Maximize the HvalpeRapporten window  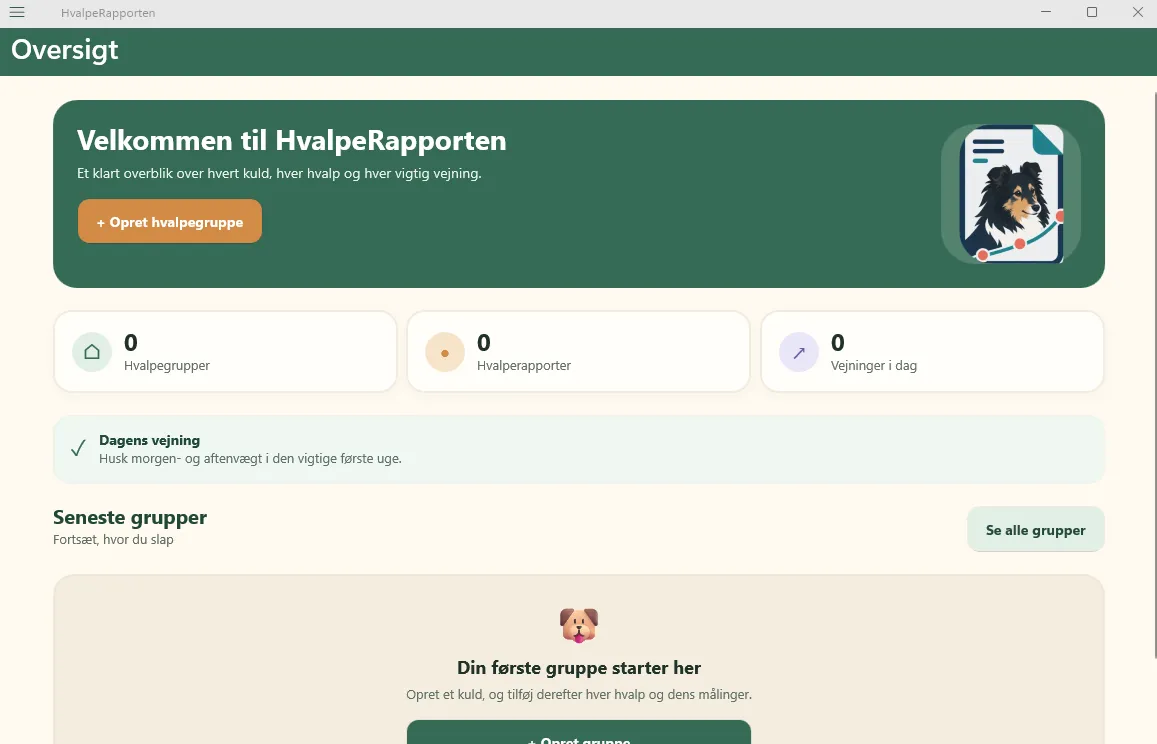[x=1092, y=12]
